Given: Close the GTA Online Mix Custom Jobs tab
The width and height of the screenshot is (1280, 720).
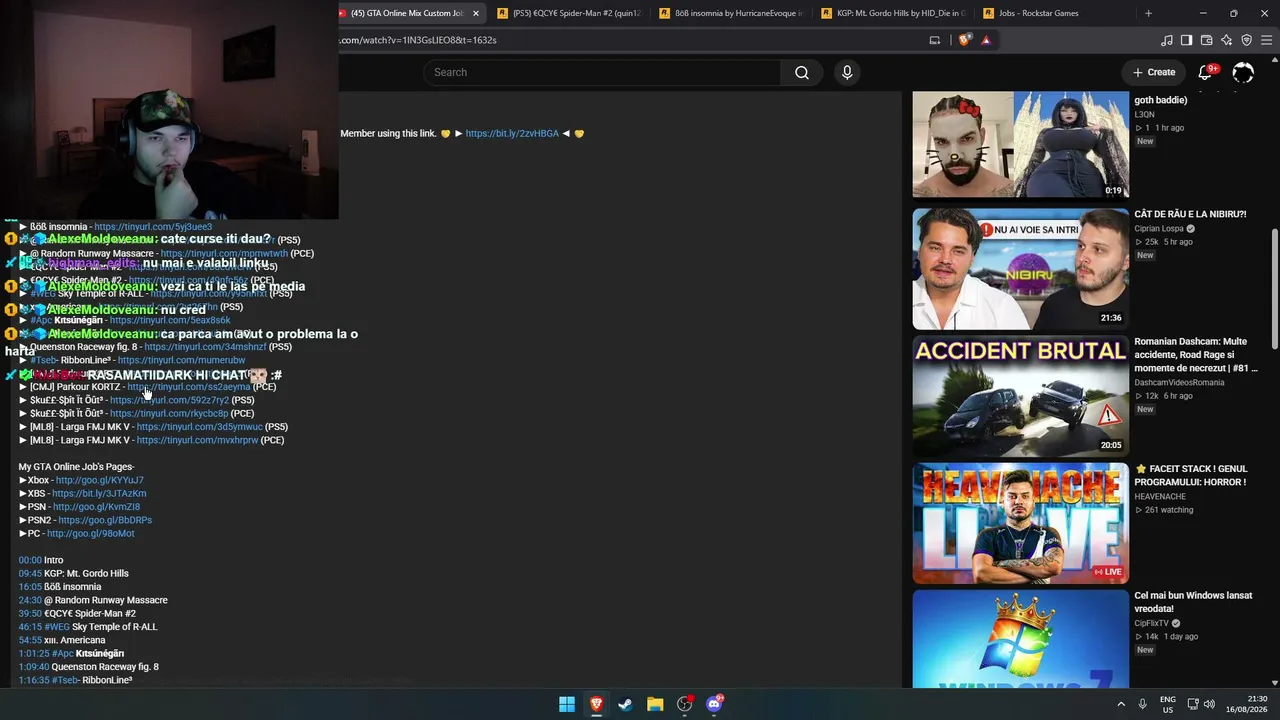Looking at the screenshot, I should [476, 13].
